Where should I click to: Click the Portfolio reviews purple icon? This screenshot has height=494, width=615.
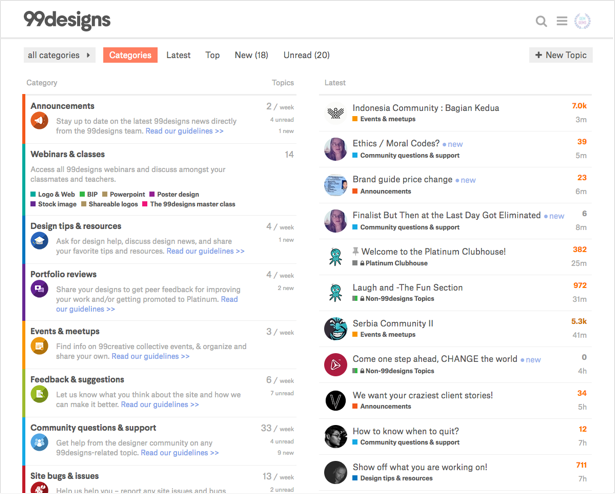pyautogui.click(x=39, y=289)
